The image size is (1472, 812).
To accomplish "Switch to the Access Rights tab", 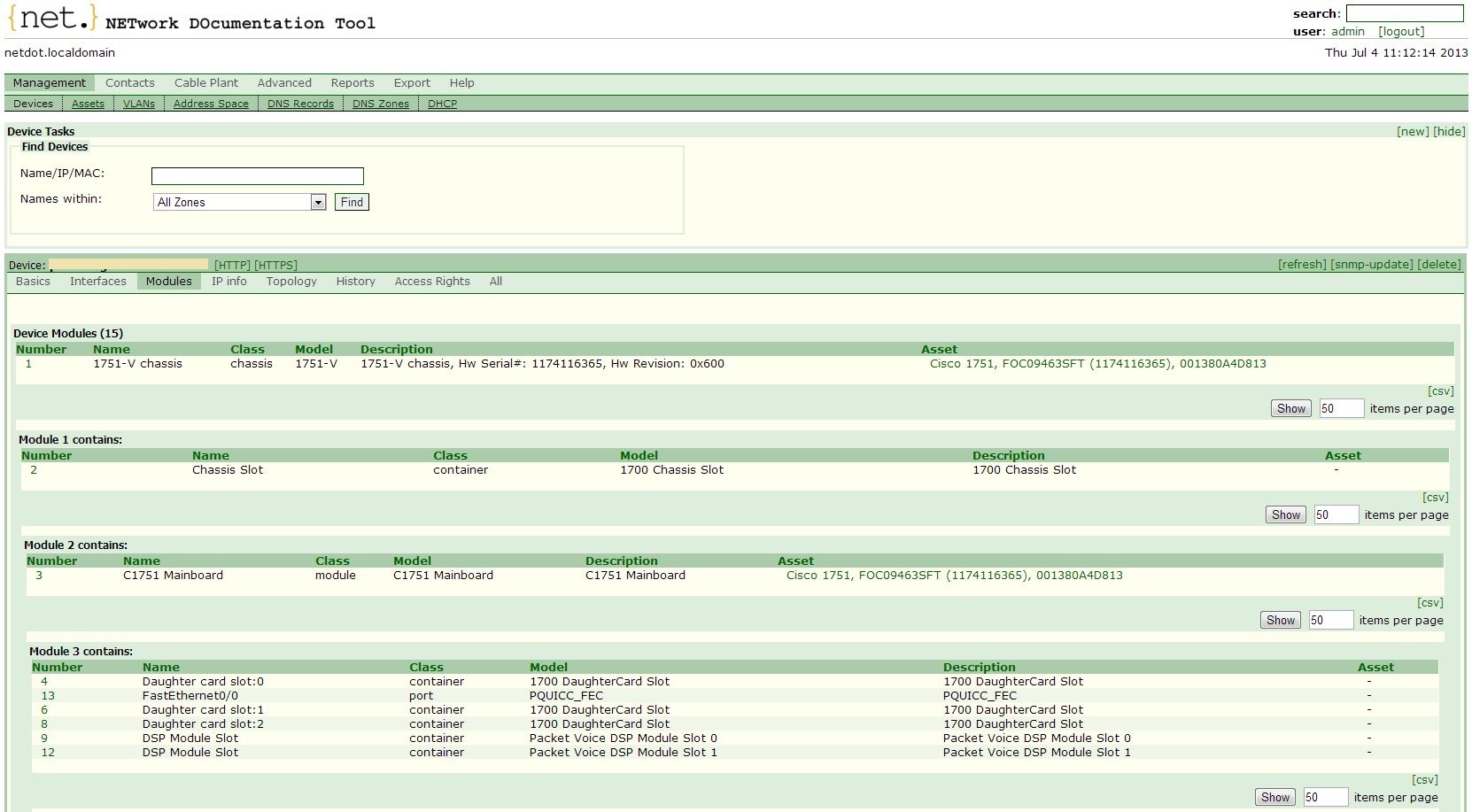I will (432, 281).
